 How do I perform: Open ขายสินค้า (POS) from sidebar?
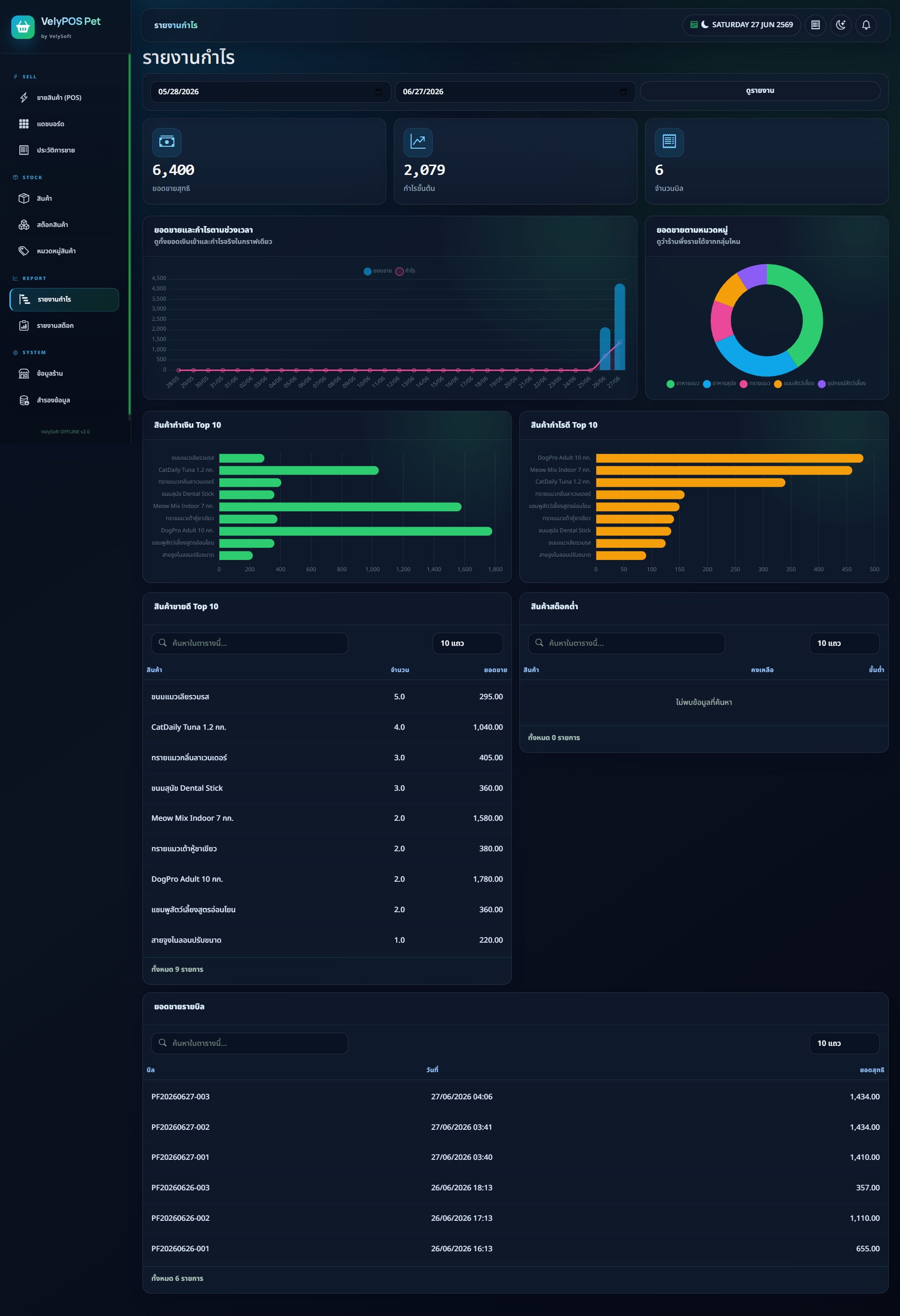64,98
